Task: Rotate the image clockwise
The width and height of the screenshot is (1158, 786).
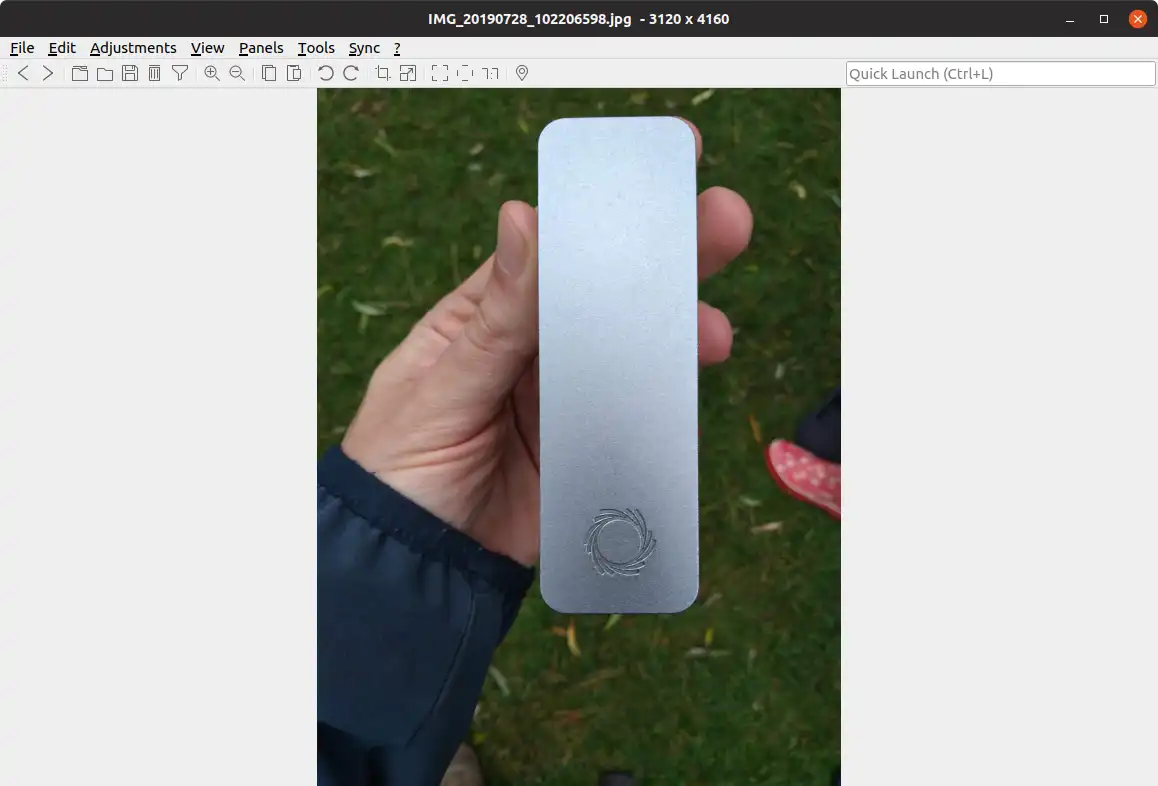Action: pos(351,73)
